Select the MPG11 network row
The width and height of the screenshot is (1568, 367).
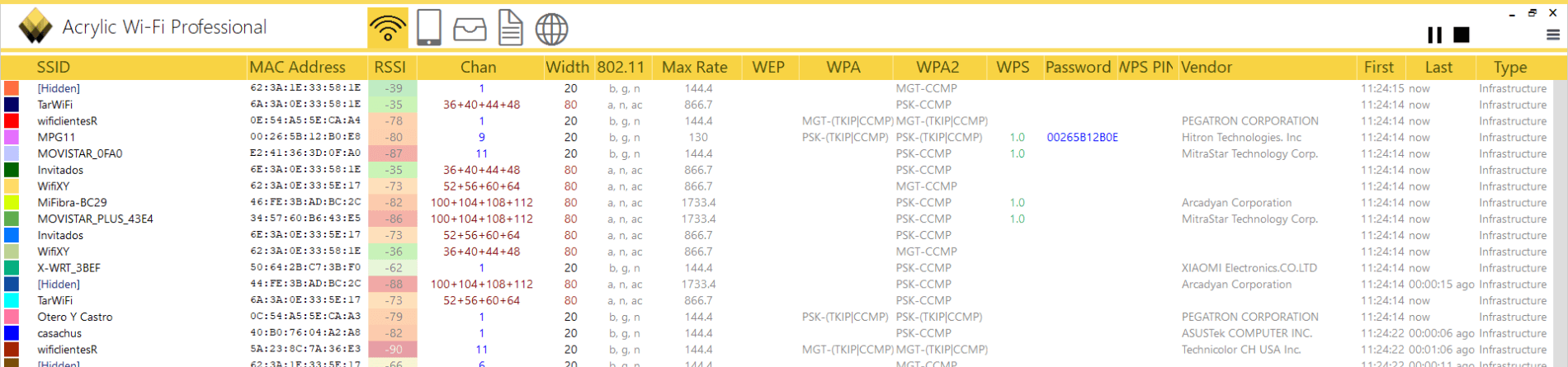(x=777, y=137)
